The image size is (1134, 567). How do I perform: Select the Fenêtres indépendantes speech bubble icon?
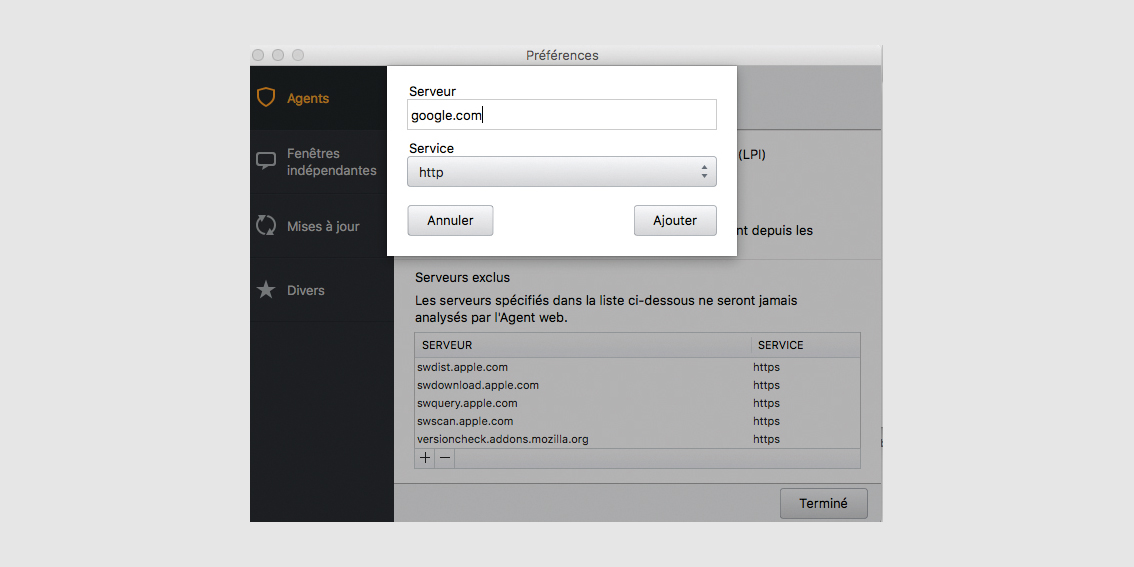click(266, 161)
